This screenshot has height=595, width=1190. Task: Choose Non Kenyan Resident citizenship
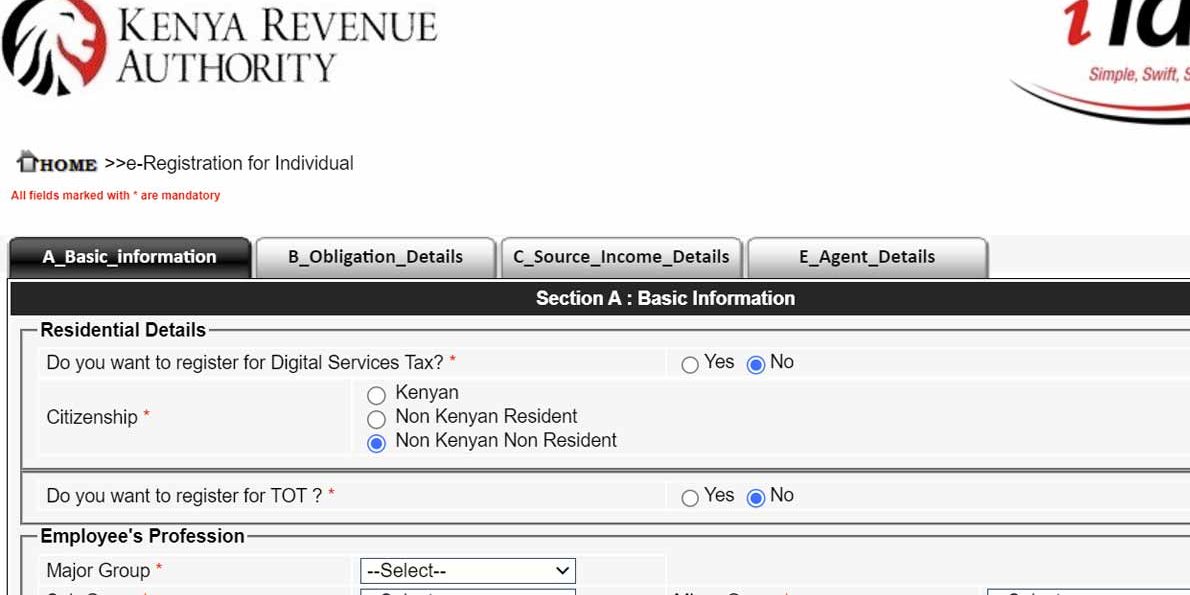click(x=376, y=419)
